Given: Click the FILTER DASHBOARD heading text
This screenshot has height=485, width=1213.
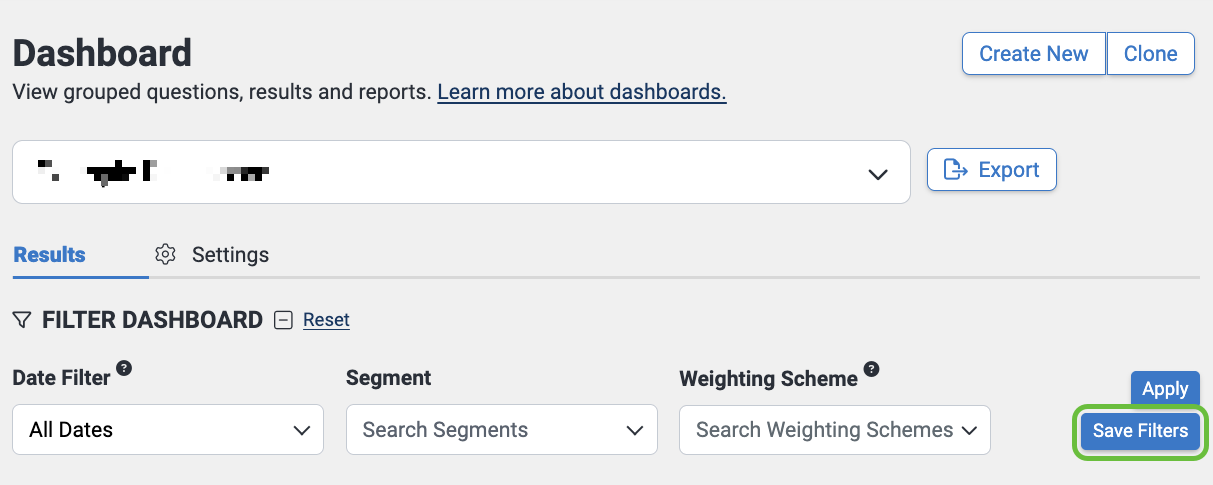Looking at the screenshot, I should click(152, 320).
